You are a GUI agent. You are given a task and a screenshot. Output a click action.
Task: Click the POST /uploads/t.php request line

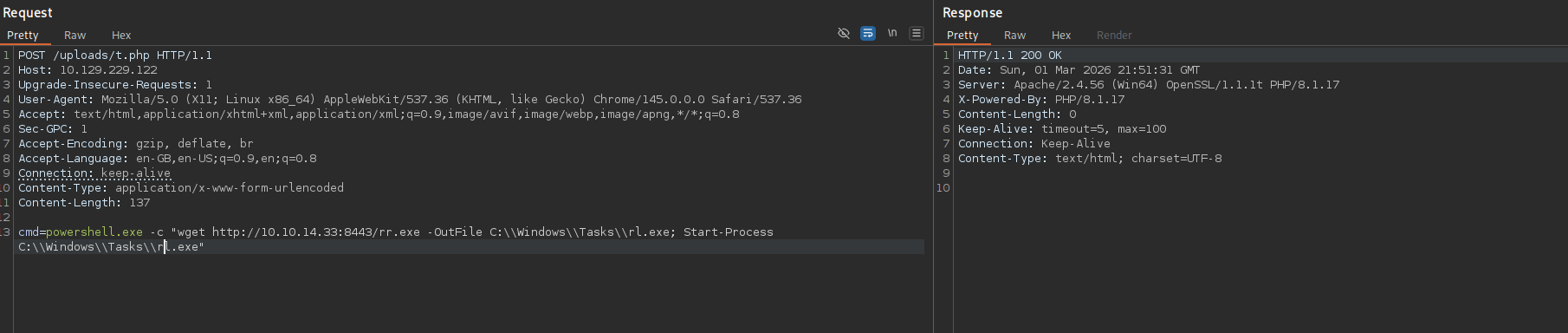click(x=115, y=55)
